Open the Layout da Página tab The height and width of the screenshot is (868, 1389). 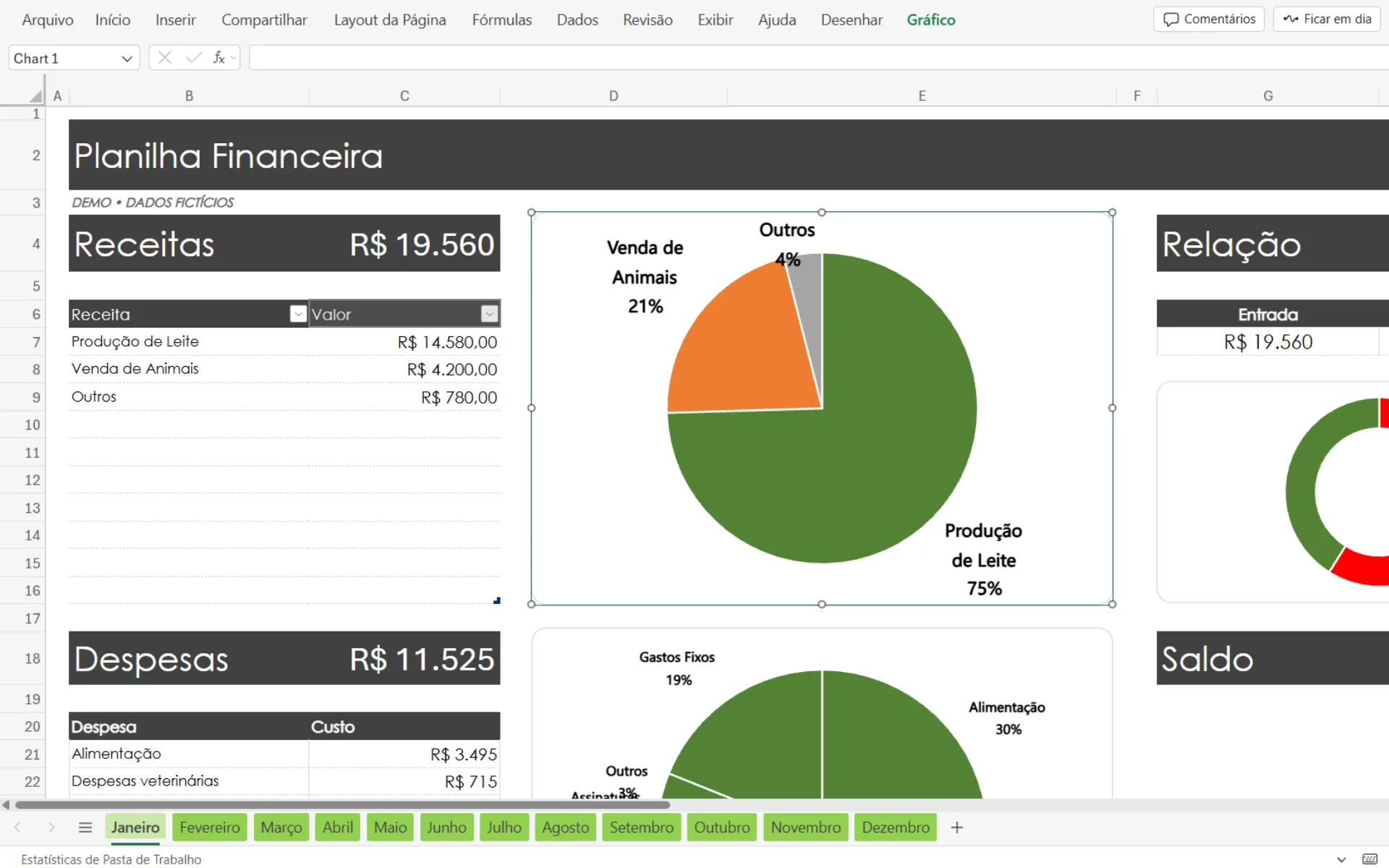pyautogui.click(x=390, y=20)
